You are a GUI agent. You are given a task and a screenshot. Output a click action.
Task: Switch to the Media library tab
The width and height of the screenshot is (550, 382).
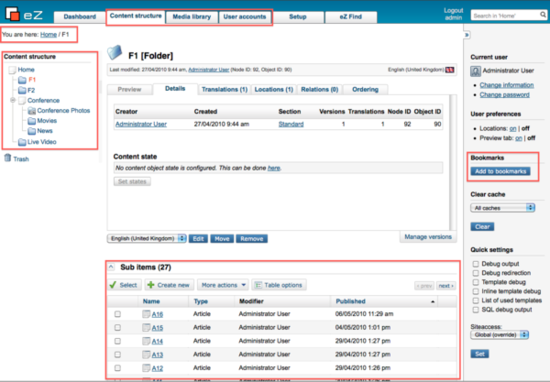[192, 17]
